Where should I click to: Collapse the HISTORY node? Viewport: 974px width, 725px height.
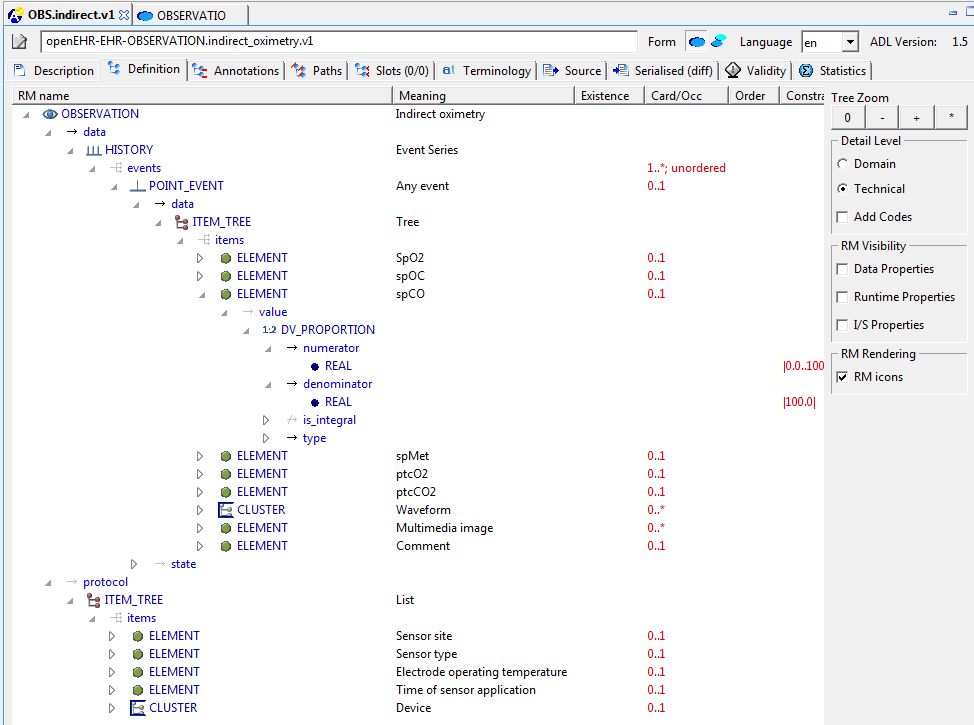[x=70, y=151]
